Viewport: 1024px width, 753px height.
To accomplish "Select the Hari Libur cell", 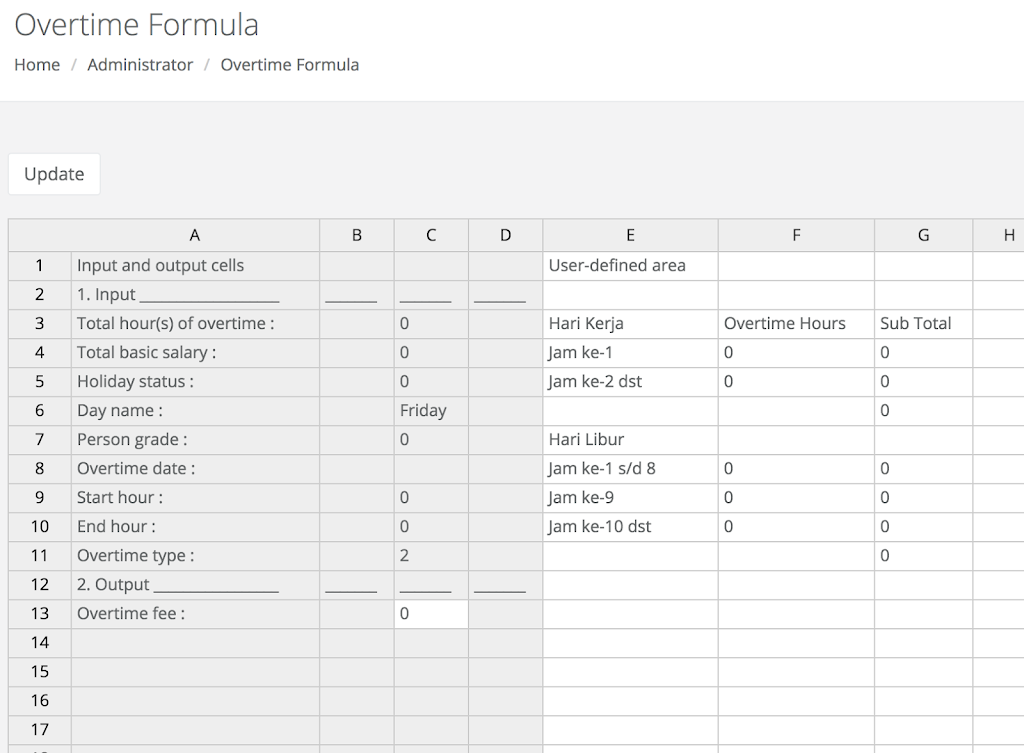I will [x=630, y=439].
